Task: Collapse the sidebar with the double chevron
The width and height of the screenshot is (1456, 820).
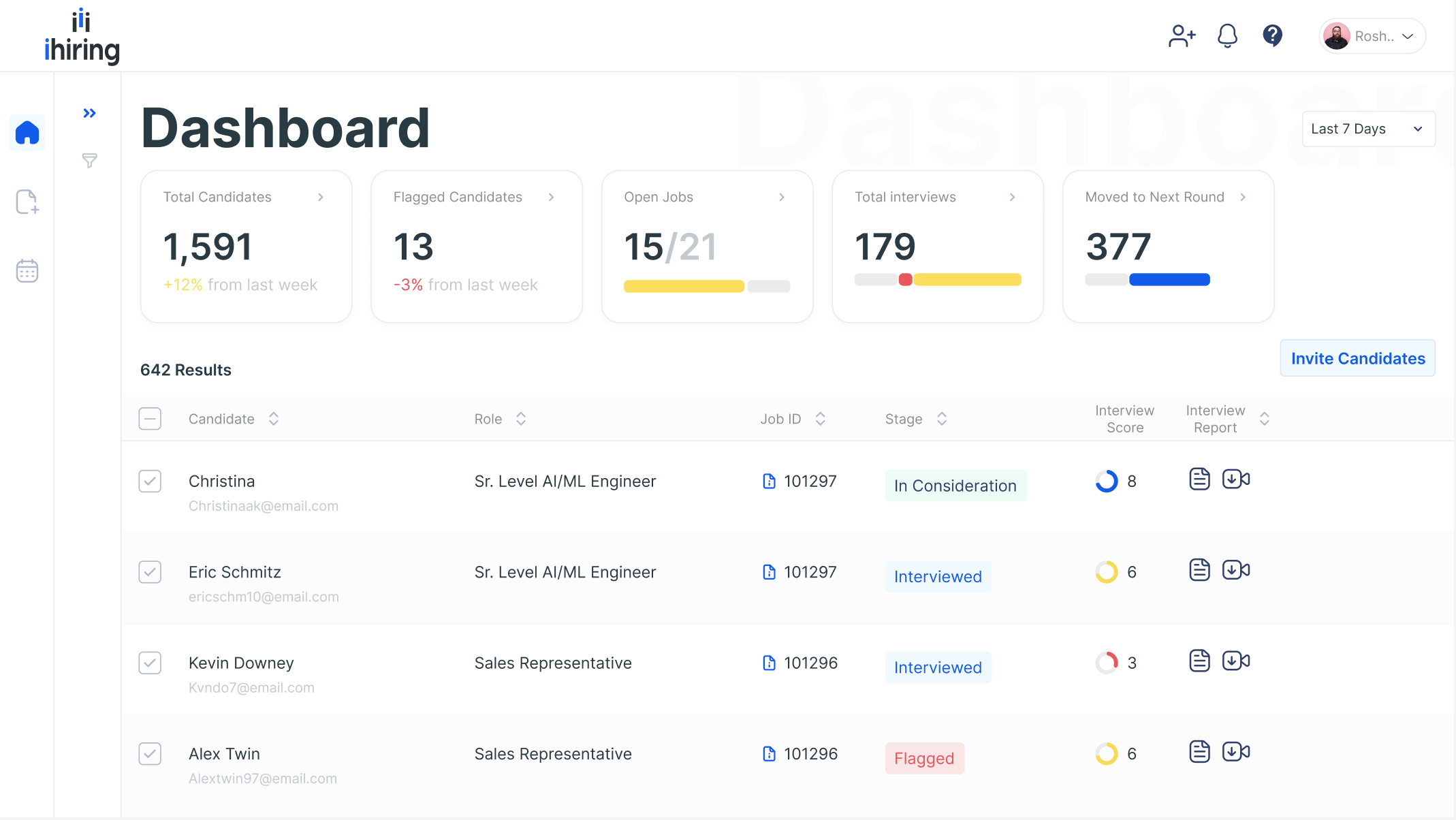Action: 89,112
